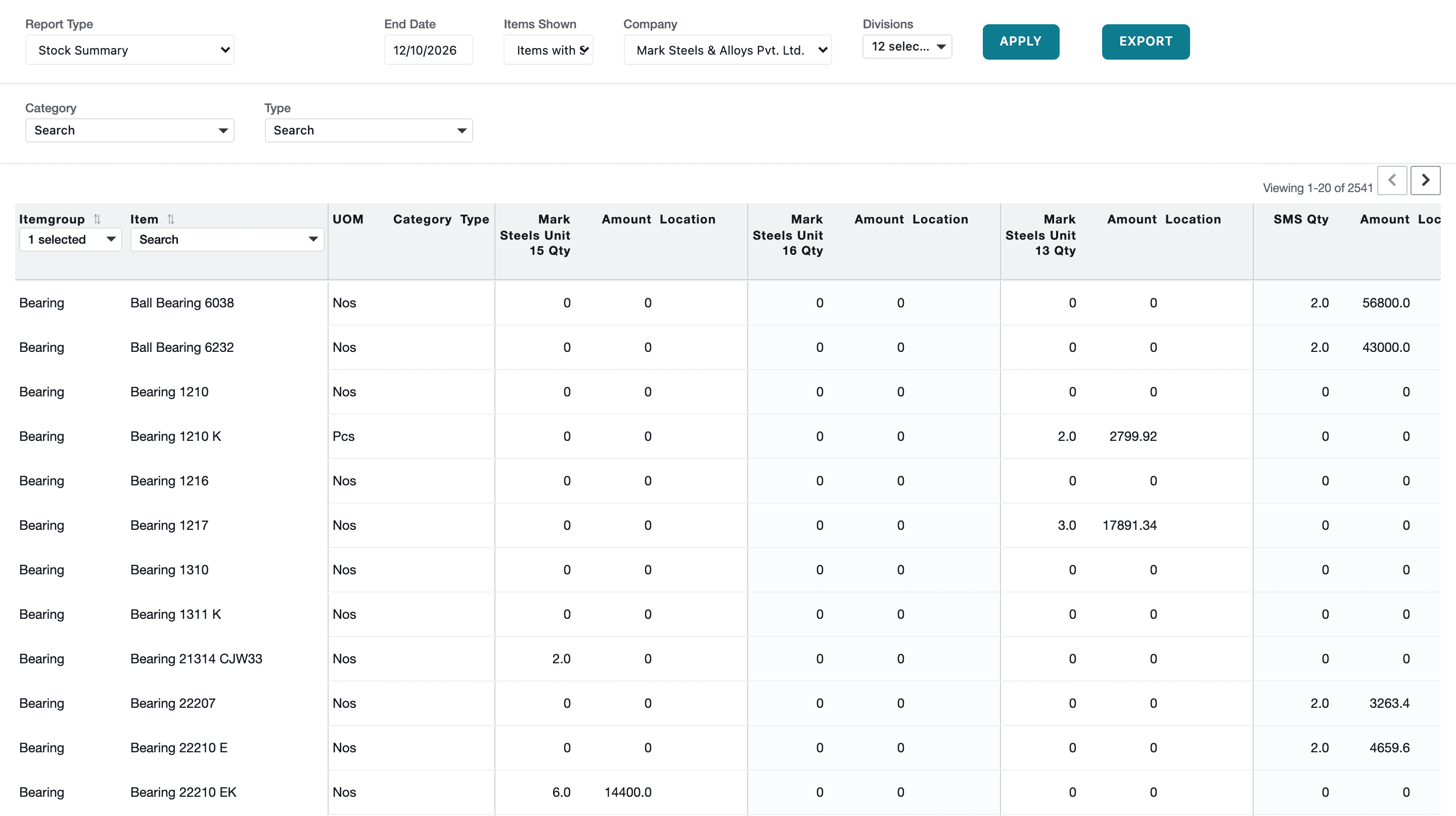Image resolution: width=1456 pixels, height=816 pixels.
Task: Open the Company dropdown
Action: point(727,50)
